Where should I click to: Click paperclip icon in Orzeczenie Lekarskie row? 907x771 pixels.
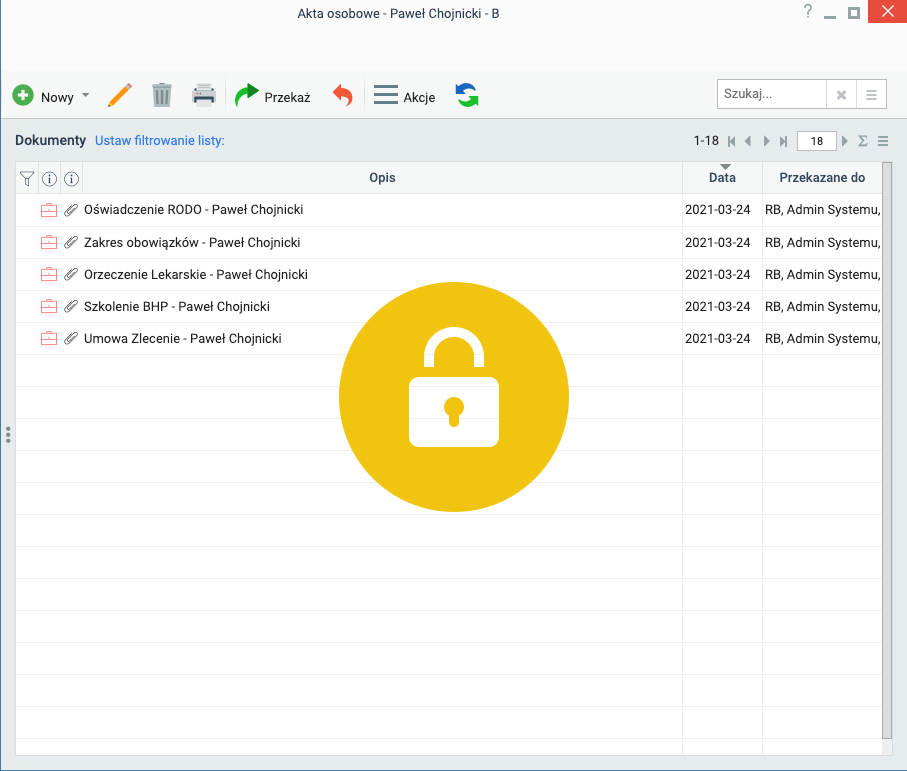click(x=71, y=274)
